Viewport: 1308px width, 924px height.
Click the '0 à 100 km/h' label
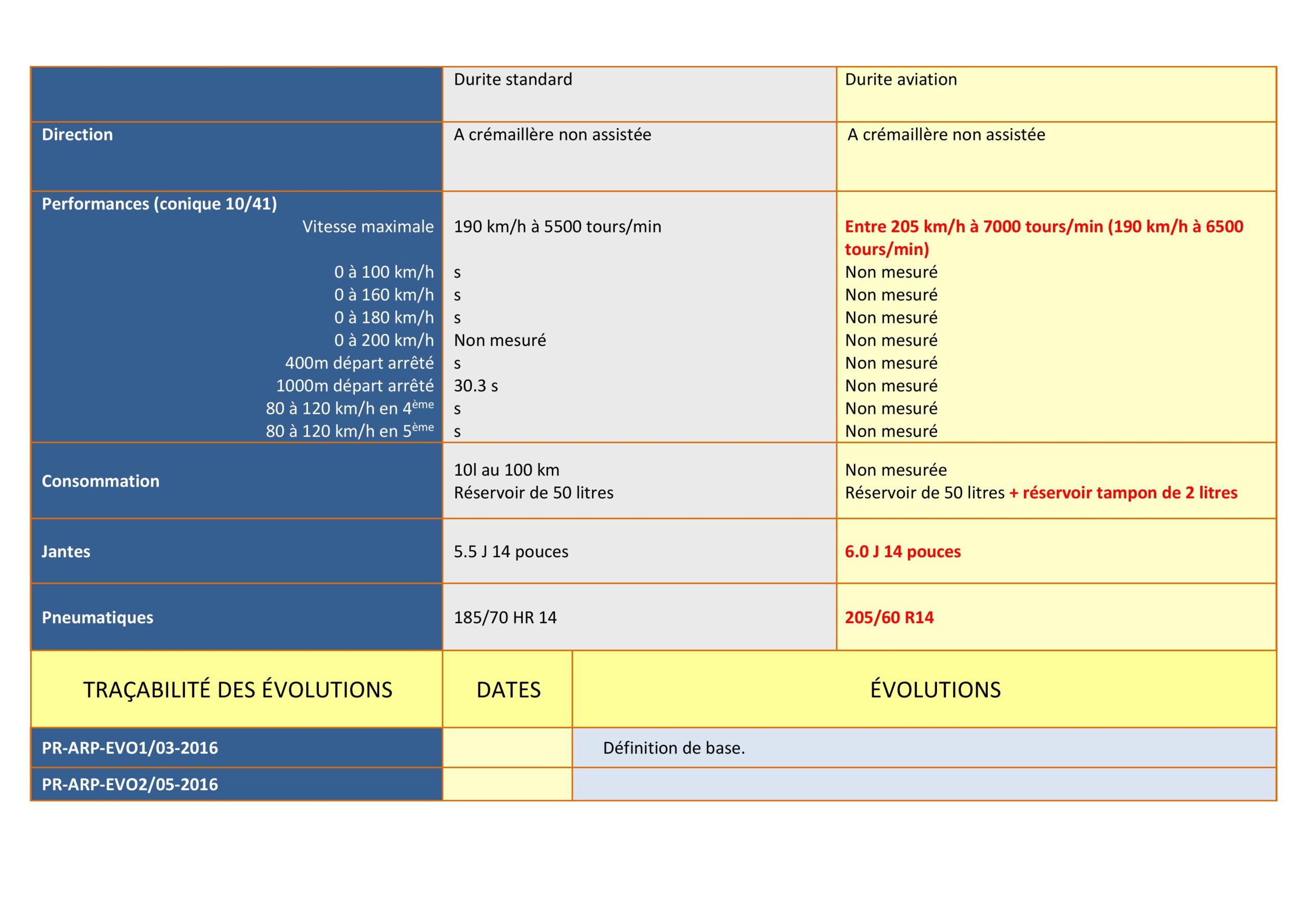click(384, 272)
